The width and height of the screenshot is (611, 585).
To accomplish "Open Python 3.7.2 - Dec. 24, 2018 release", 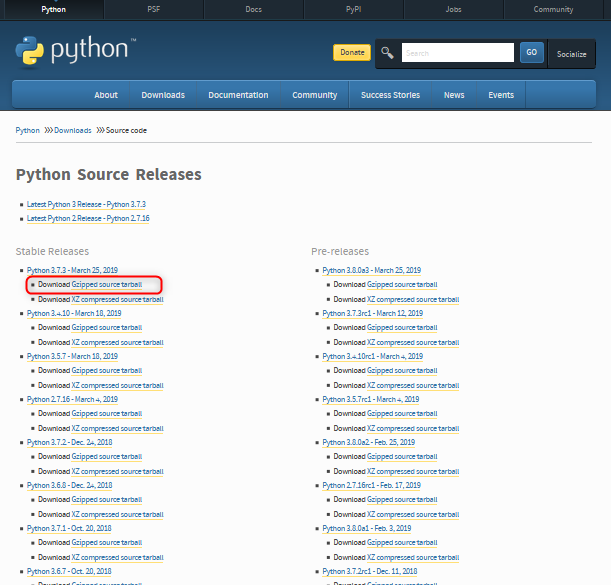I will click(69, 442).
